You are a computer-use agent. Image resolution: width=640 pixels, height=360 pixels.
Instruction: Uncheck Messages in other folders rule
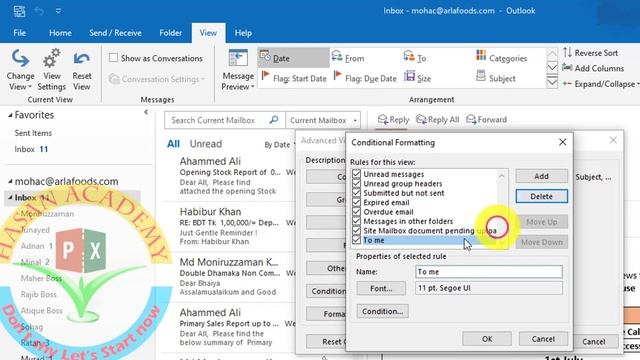tap(356, 221)
